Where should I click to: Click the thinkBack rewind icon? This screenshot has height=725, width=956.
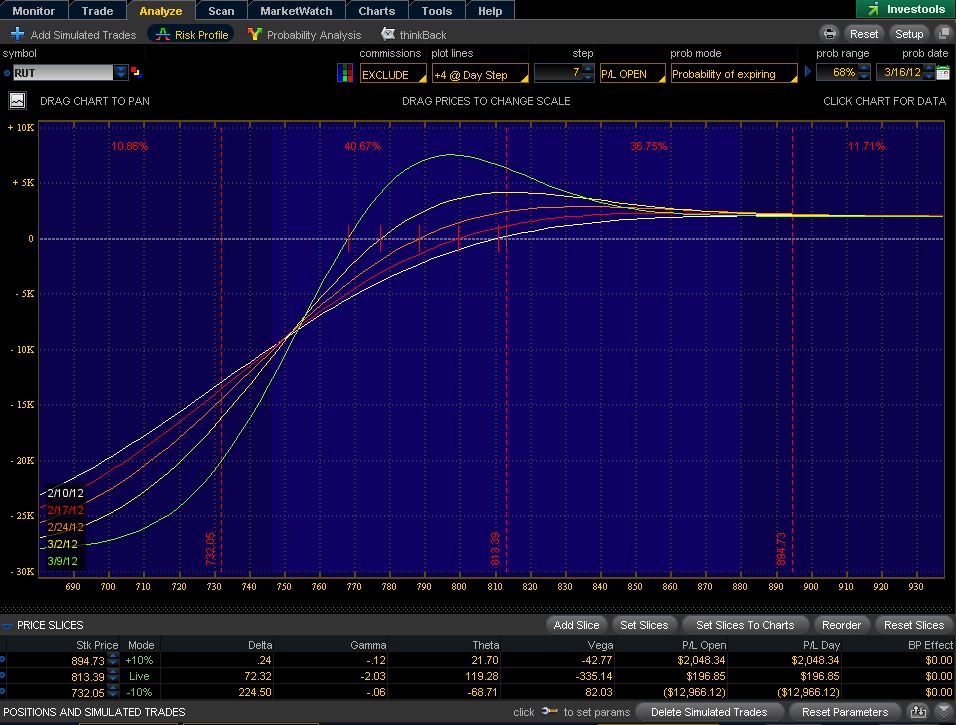387,34
